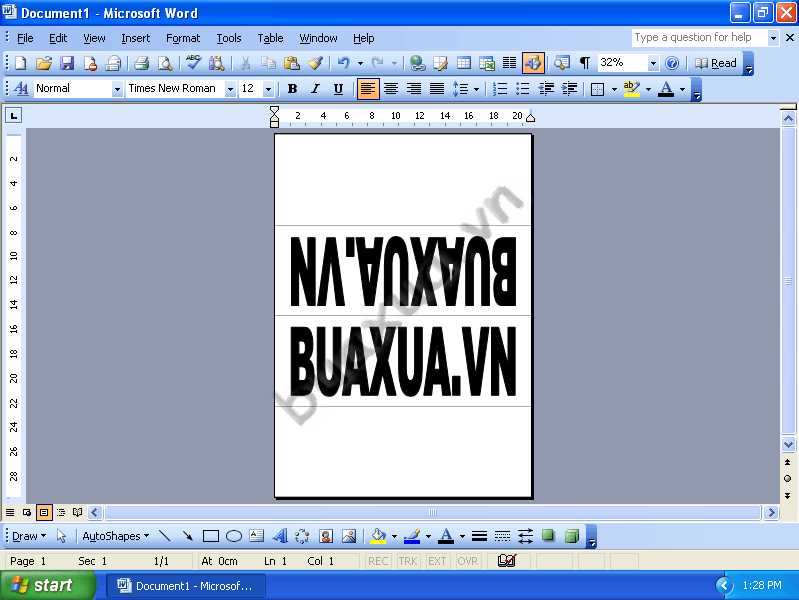Open a file with folder icon
799x600 pixels.
[44, 63]
